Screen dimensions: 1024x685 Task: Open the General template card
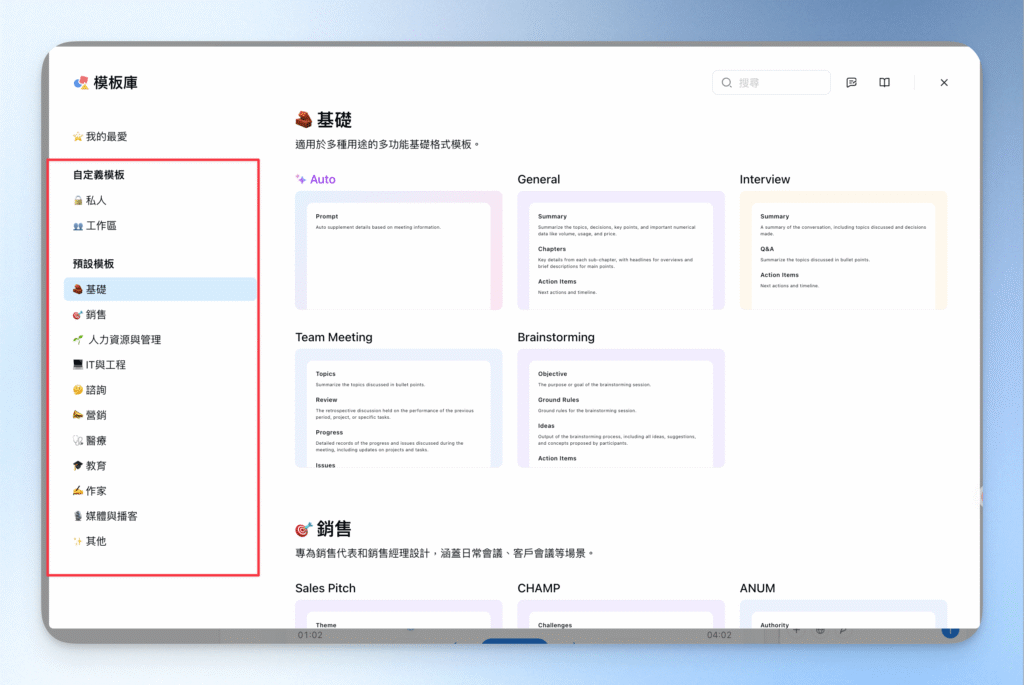[x=620, y=250]
